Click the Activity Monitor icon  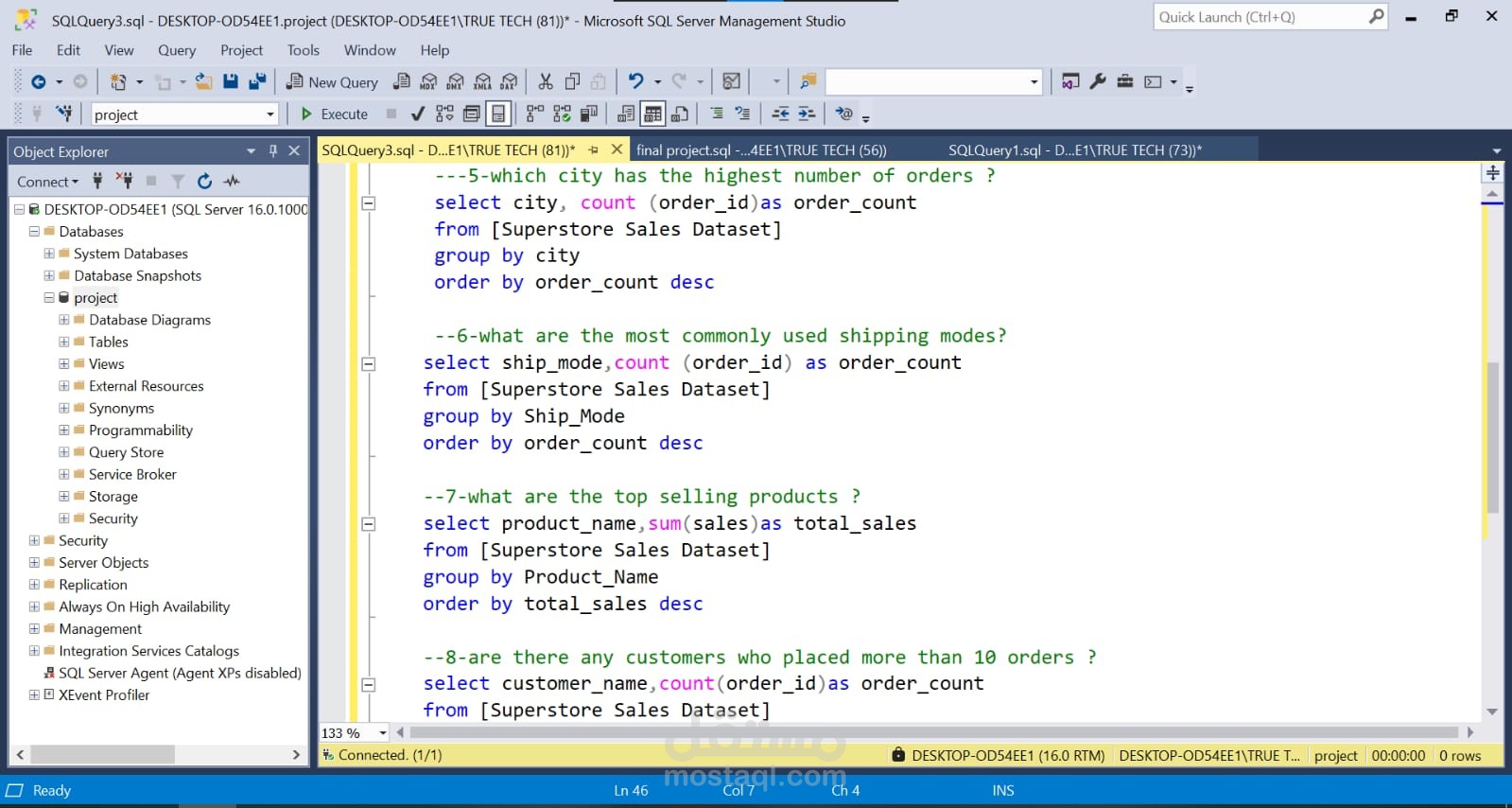[731, 82]
